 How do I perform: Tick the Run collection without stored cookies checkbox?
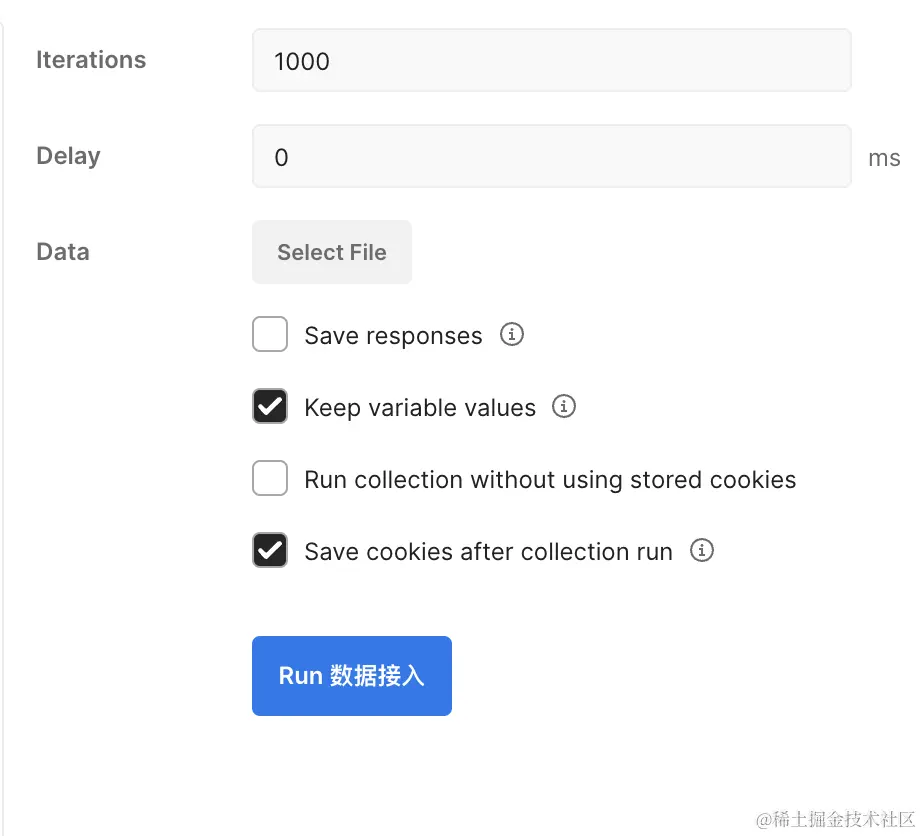(x=270, y=479)
